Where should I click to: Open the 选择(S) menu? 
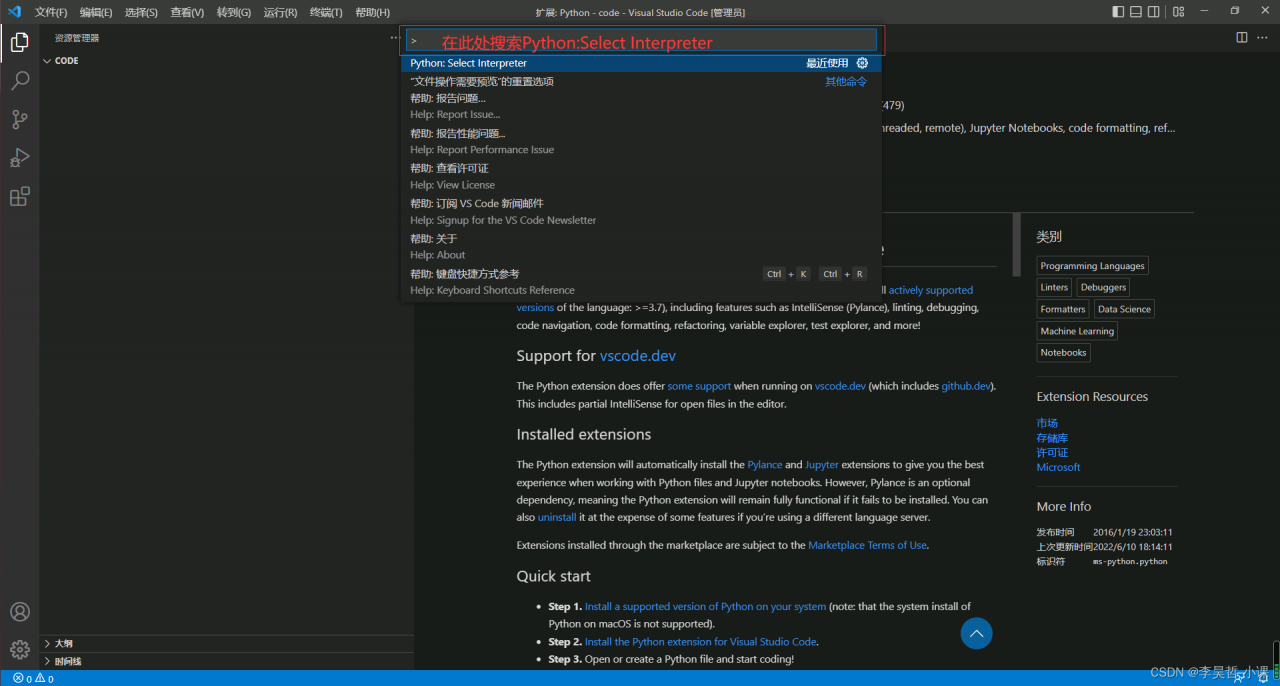(x=141, y=12)
